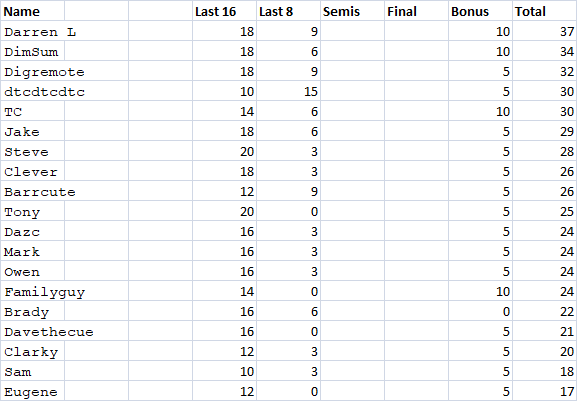Click the Final column header cell

click(x=416, y=11)
